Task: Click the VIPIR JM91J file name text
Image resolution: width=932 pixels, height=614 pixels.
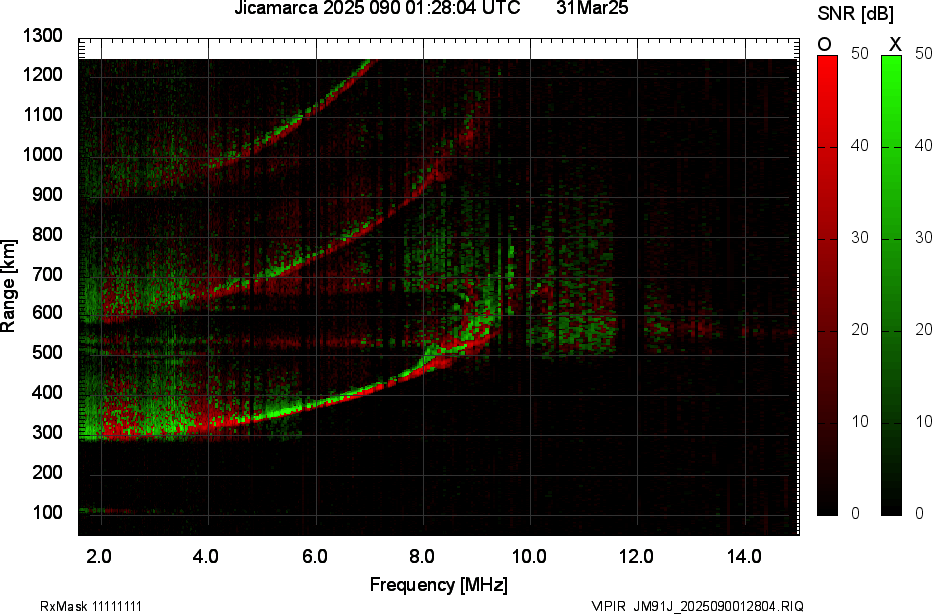Action: pos(697,606)
